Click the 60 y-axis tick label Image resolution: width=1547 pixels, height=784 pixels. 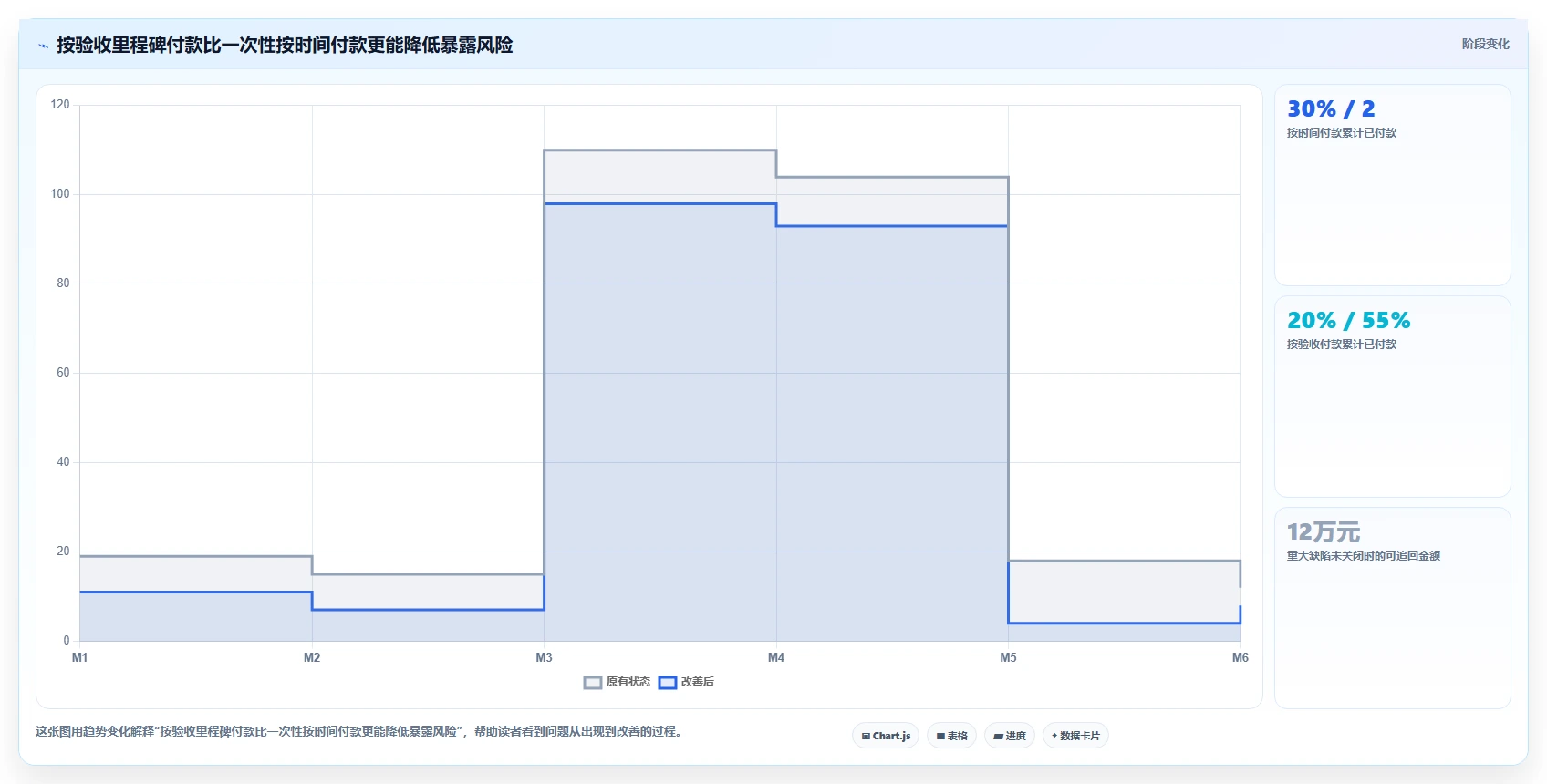tap(63, 373)
